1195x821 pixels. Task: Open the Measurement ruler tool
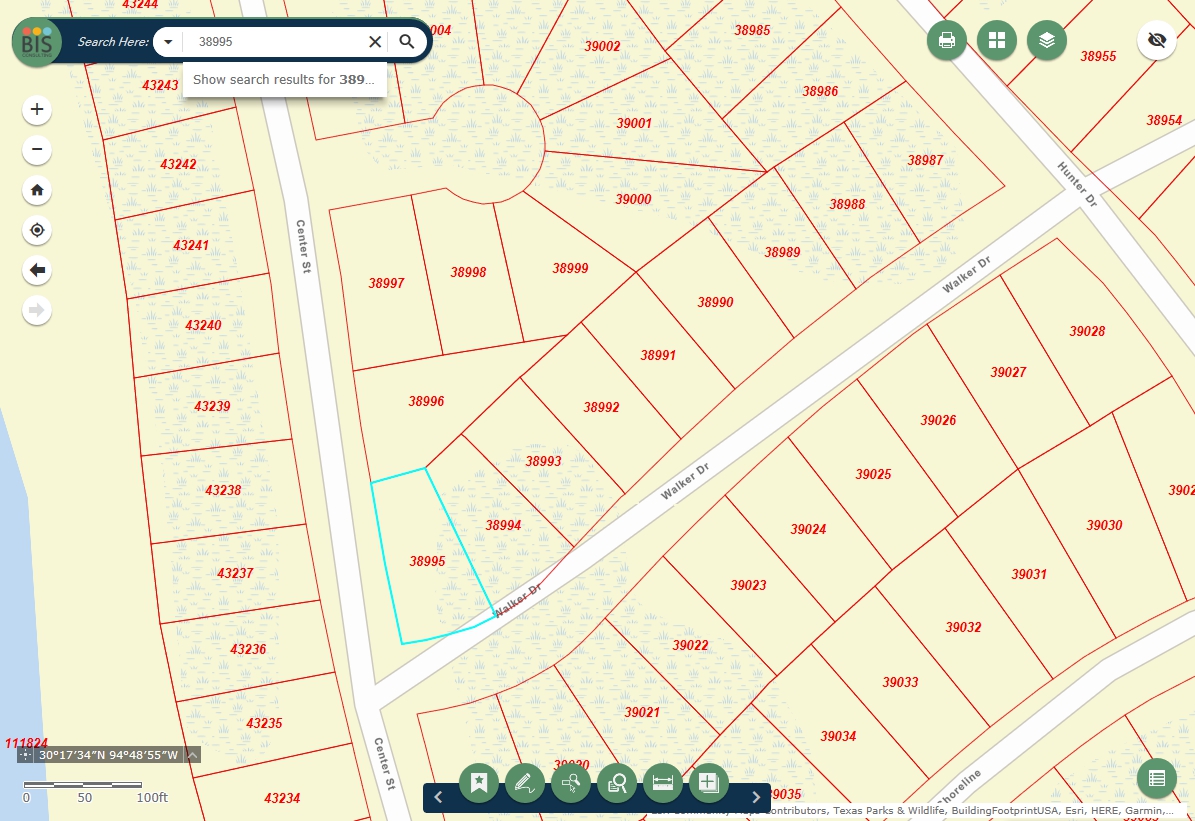[x=663, y=783]
